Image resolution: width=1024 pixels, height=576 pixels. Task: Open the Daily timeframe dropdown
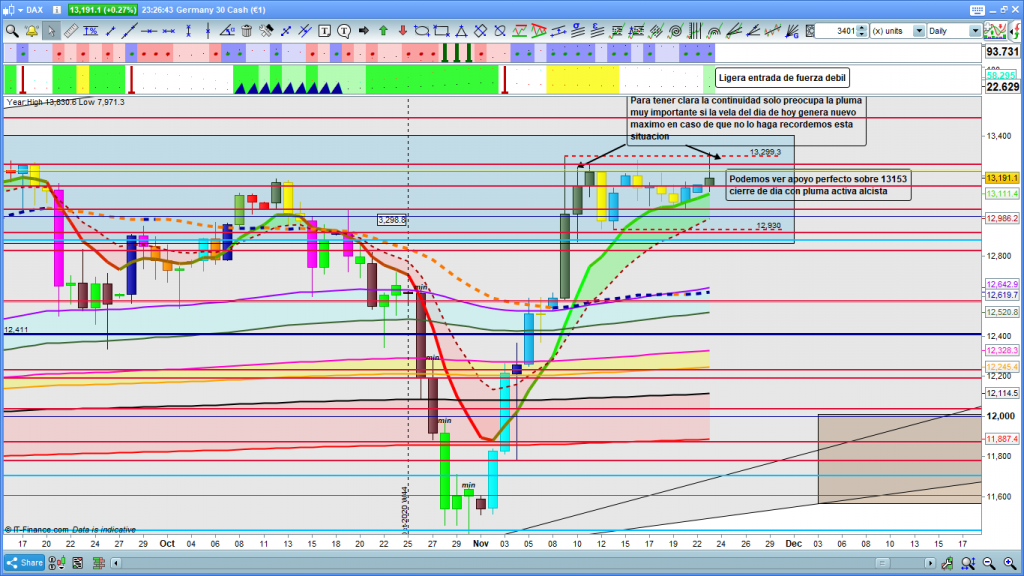974,31
